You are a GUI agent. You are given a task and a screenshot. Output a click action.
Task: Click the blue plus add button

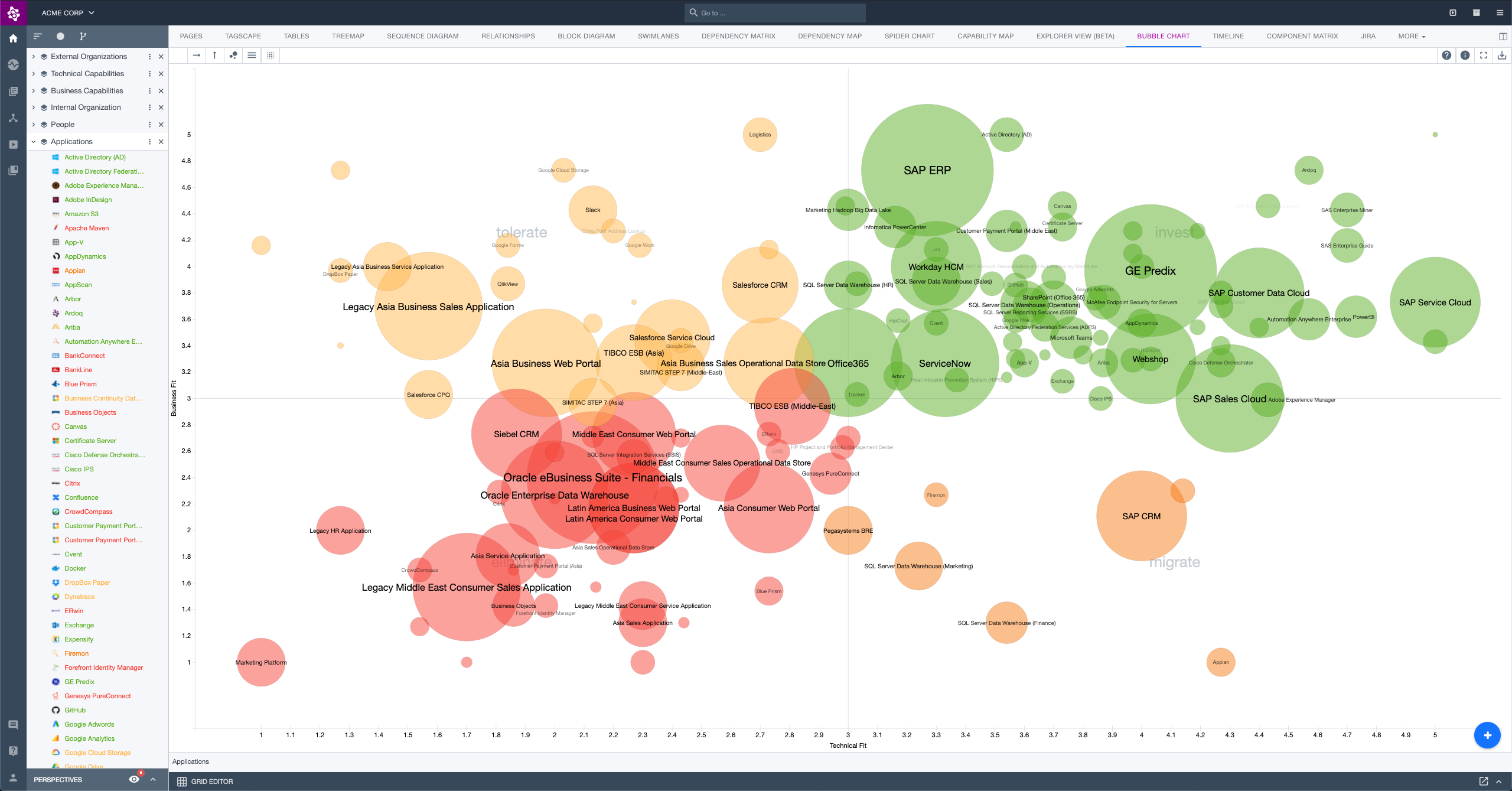[x=1487, y=735]
